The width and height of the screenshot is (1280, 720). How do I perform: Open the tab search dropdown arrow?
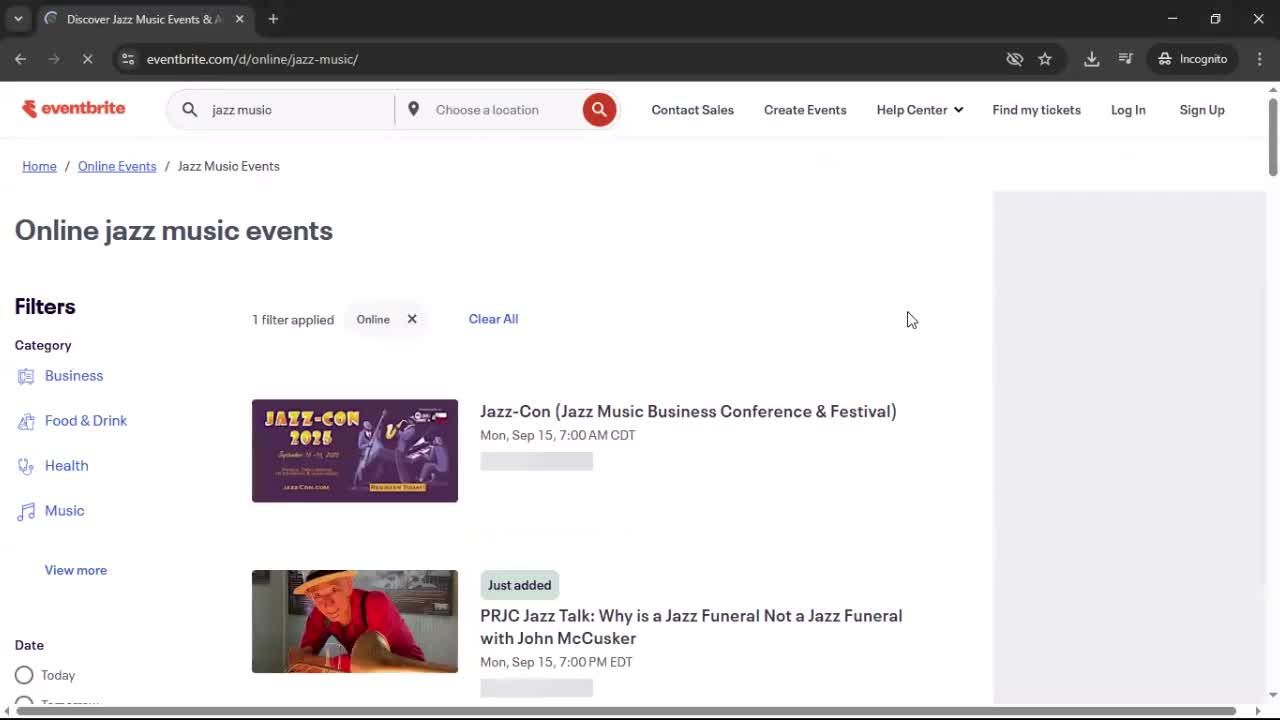(x=18, y=19)
